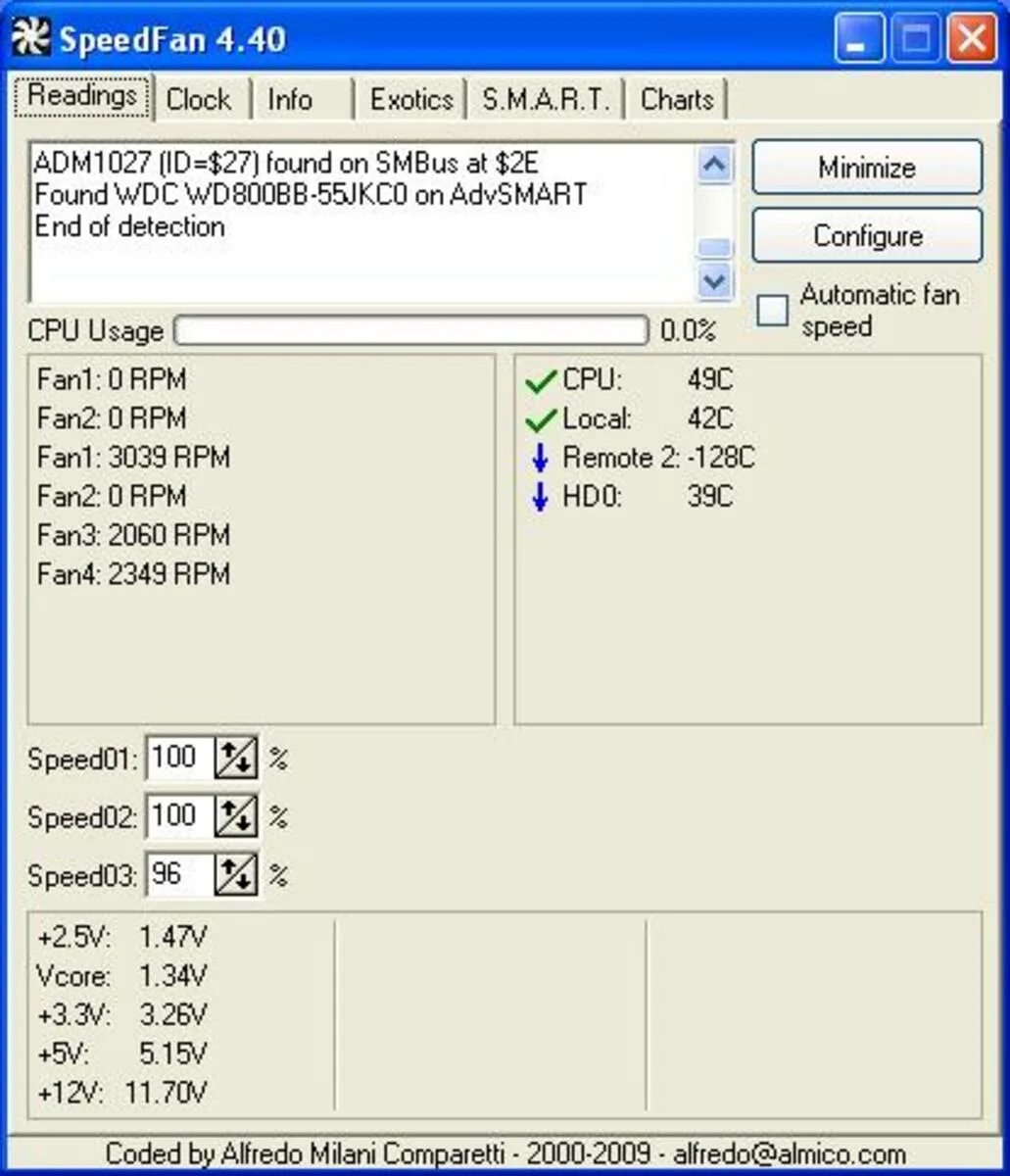Screen dimensions: 1010x1176
Task: Switch to the S.M.A.R.T. tab
Action: pos(546,100)
